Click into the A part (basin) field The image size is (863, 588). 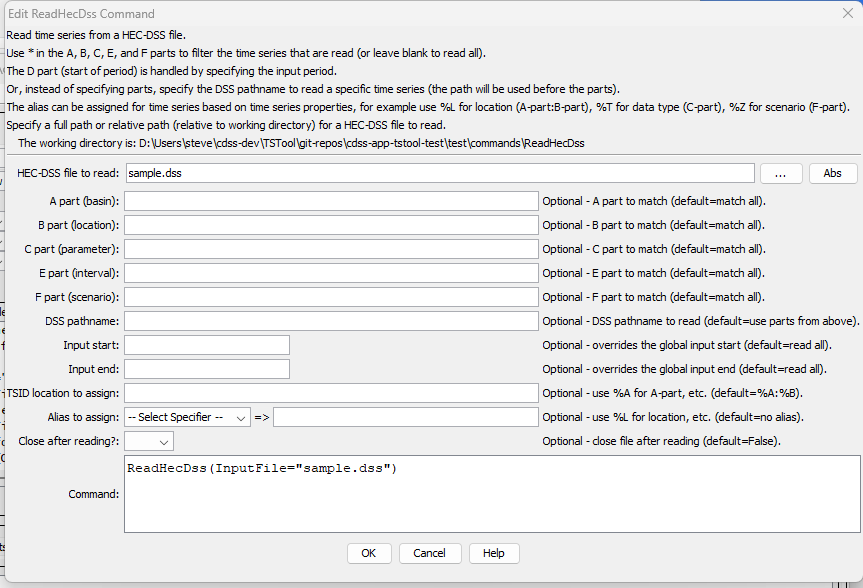[x=331, y=202]
